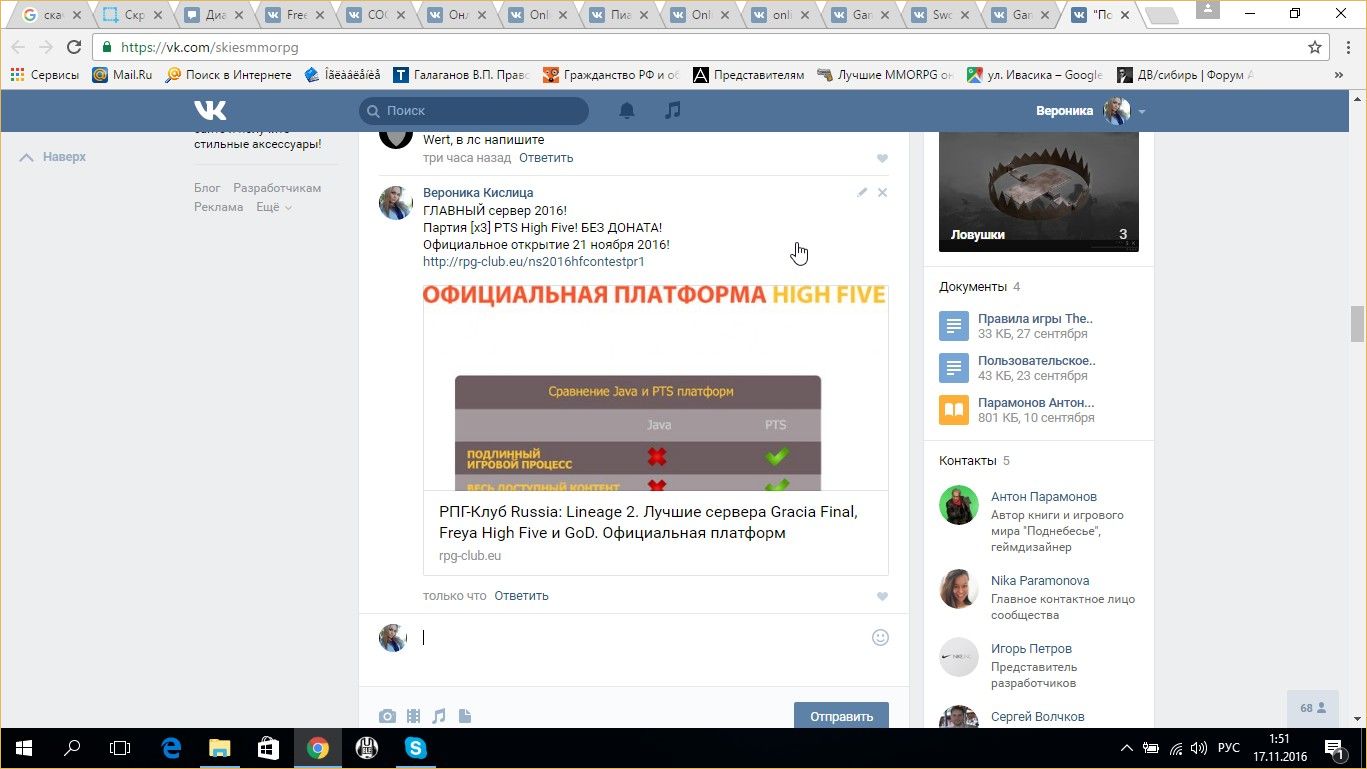The image size is (1367, 769).
Task: Open the Правила игры The.. document
Action: [x=1035, y=319]
